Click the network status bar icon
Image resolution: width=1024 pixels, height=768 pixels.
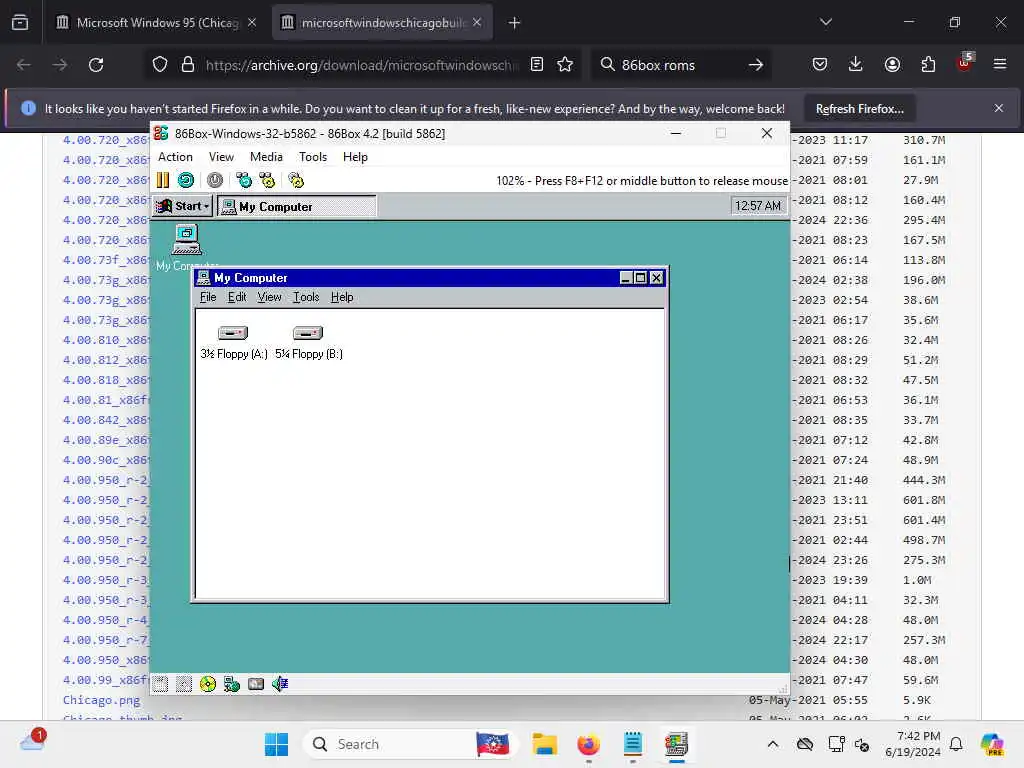tap(232, 684)
